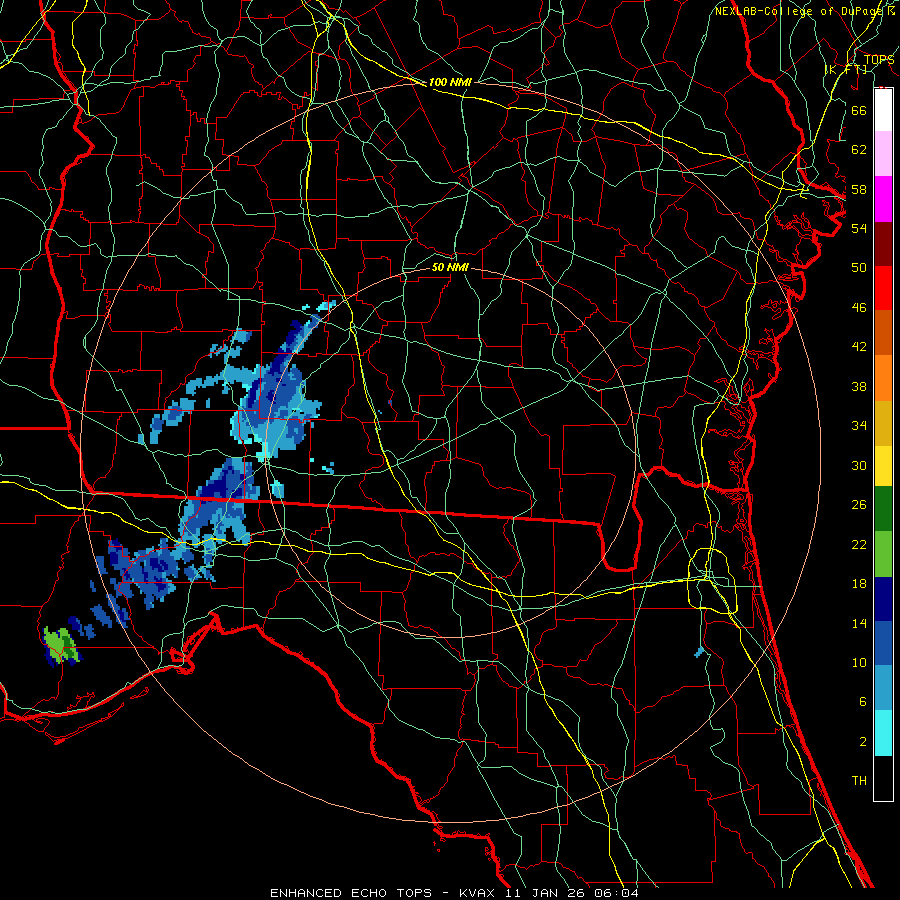Click the '18' legend value label
The width and height of the screenshot is (900, 900).
tap(859, 584)
